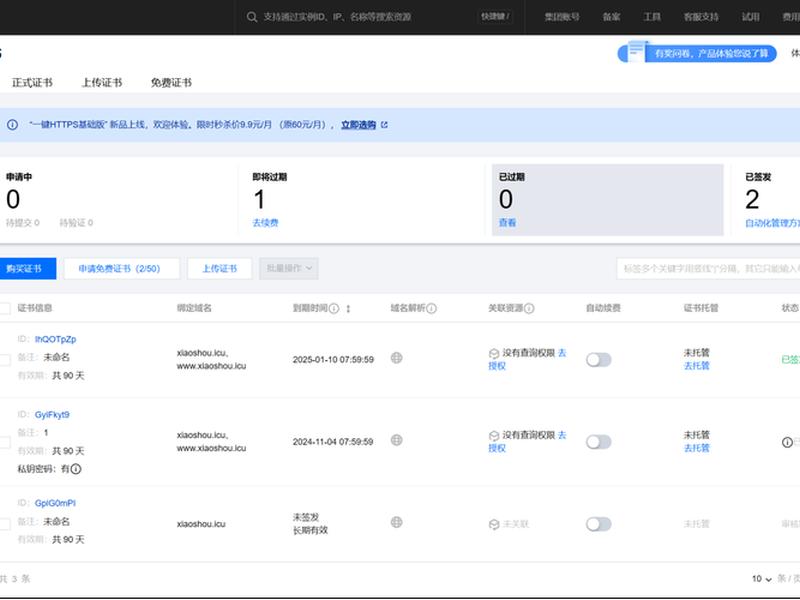Open certificate ID GyiFkyt9
Image resolution: width=800 pixels, height=600 pixels.
tap(52, 414)
